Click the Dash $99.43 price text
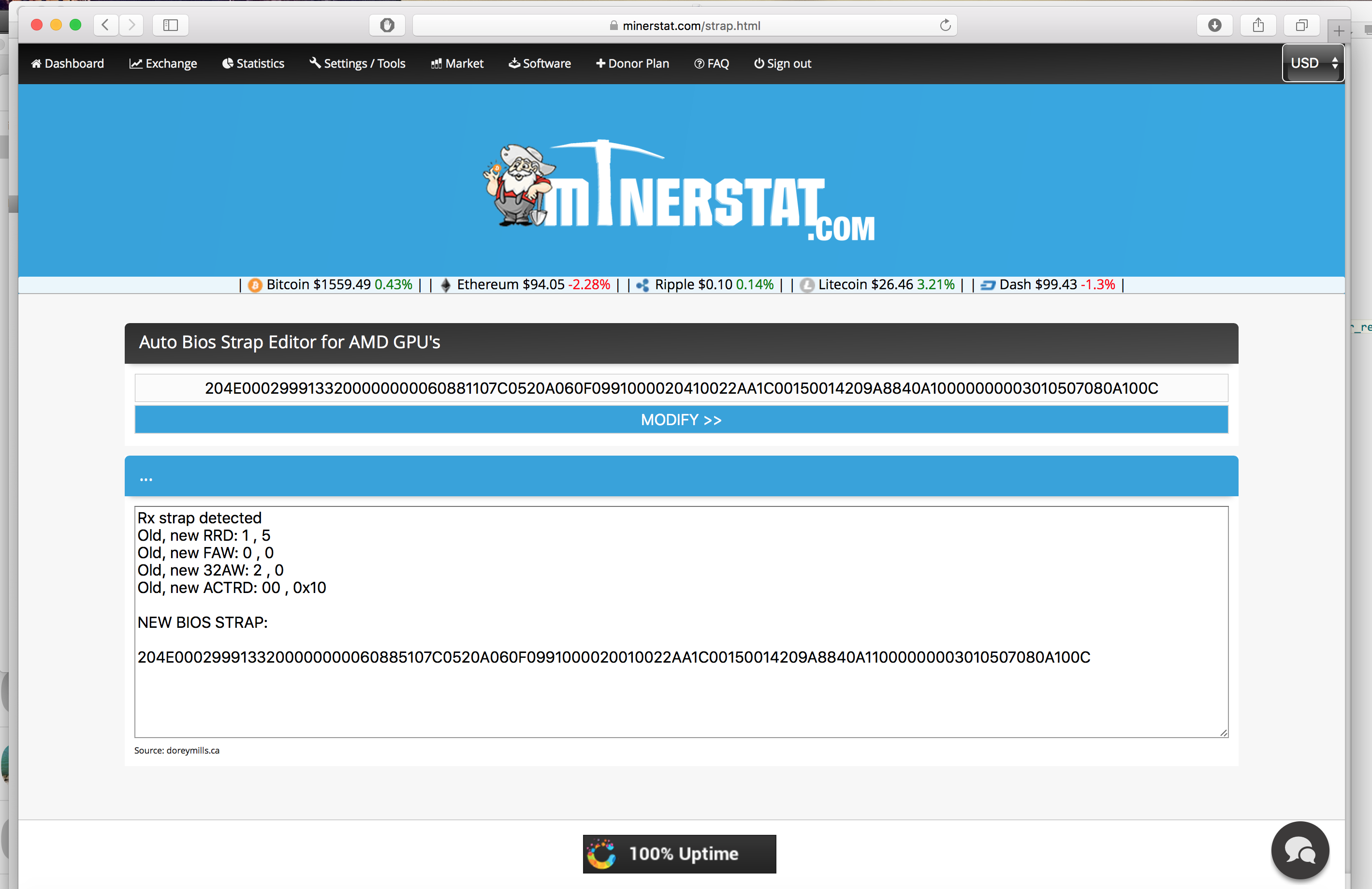Image resolution: width=1372 pixels, height=889 pixels. coord(1037,284)
